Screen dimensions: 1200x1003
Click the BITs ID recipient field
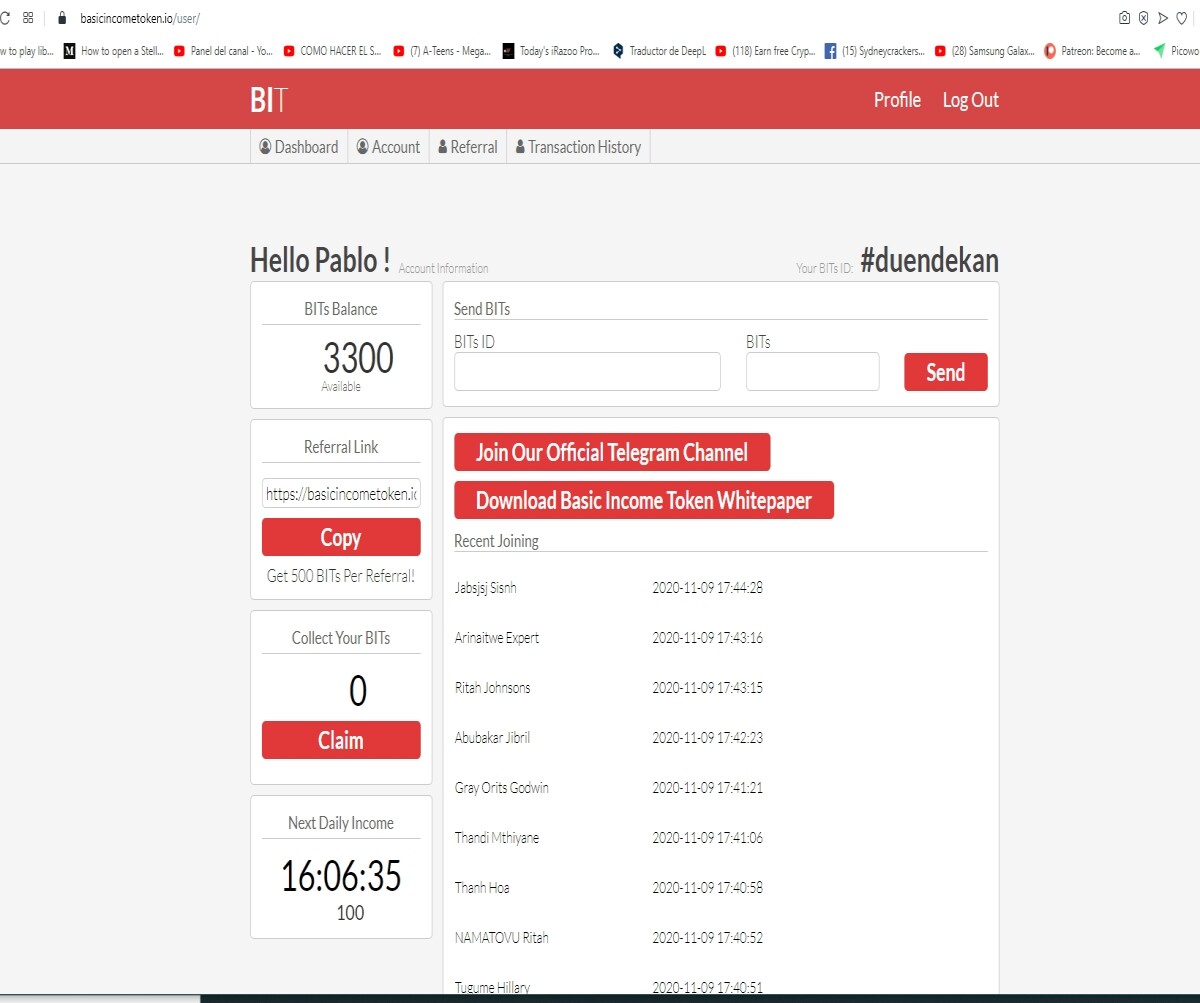587,371
